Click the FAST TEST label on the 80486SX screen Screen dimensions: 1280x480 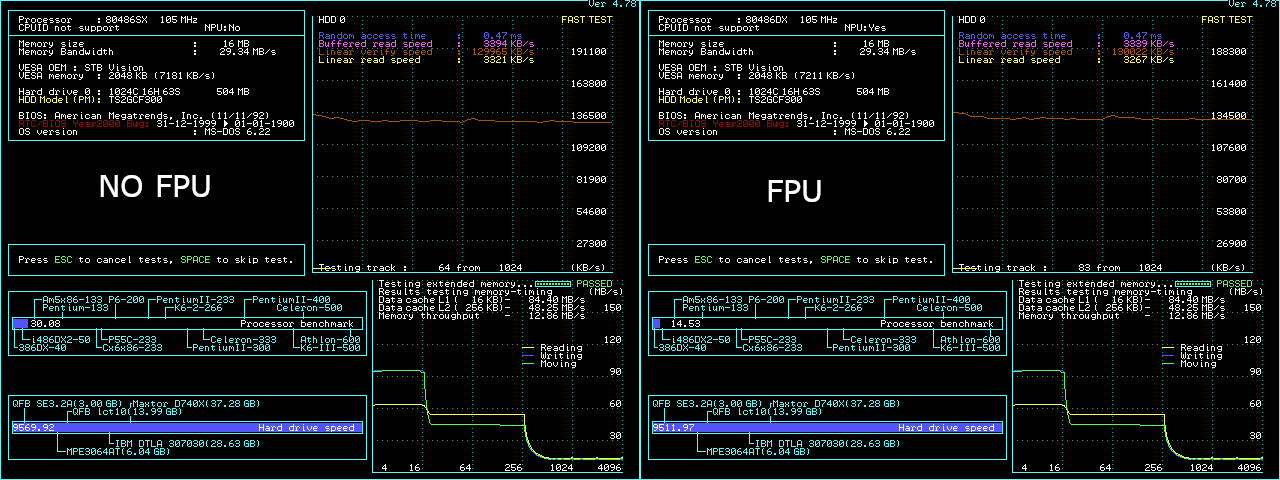coord(586,20)
